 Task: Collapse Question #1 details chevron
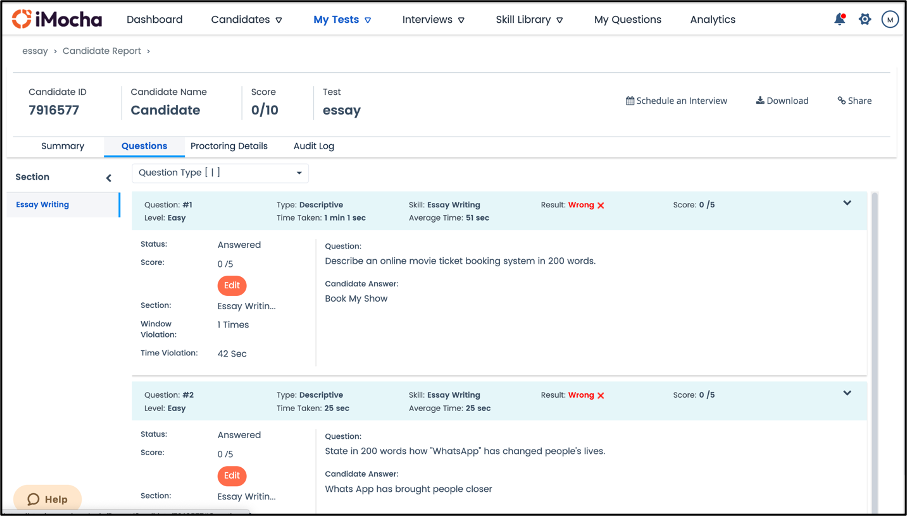click(x=847, y=203)
